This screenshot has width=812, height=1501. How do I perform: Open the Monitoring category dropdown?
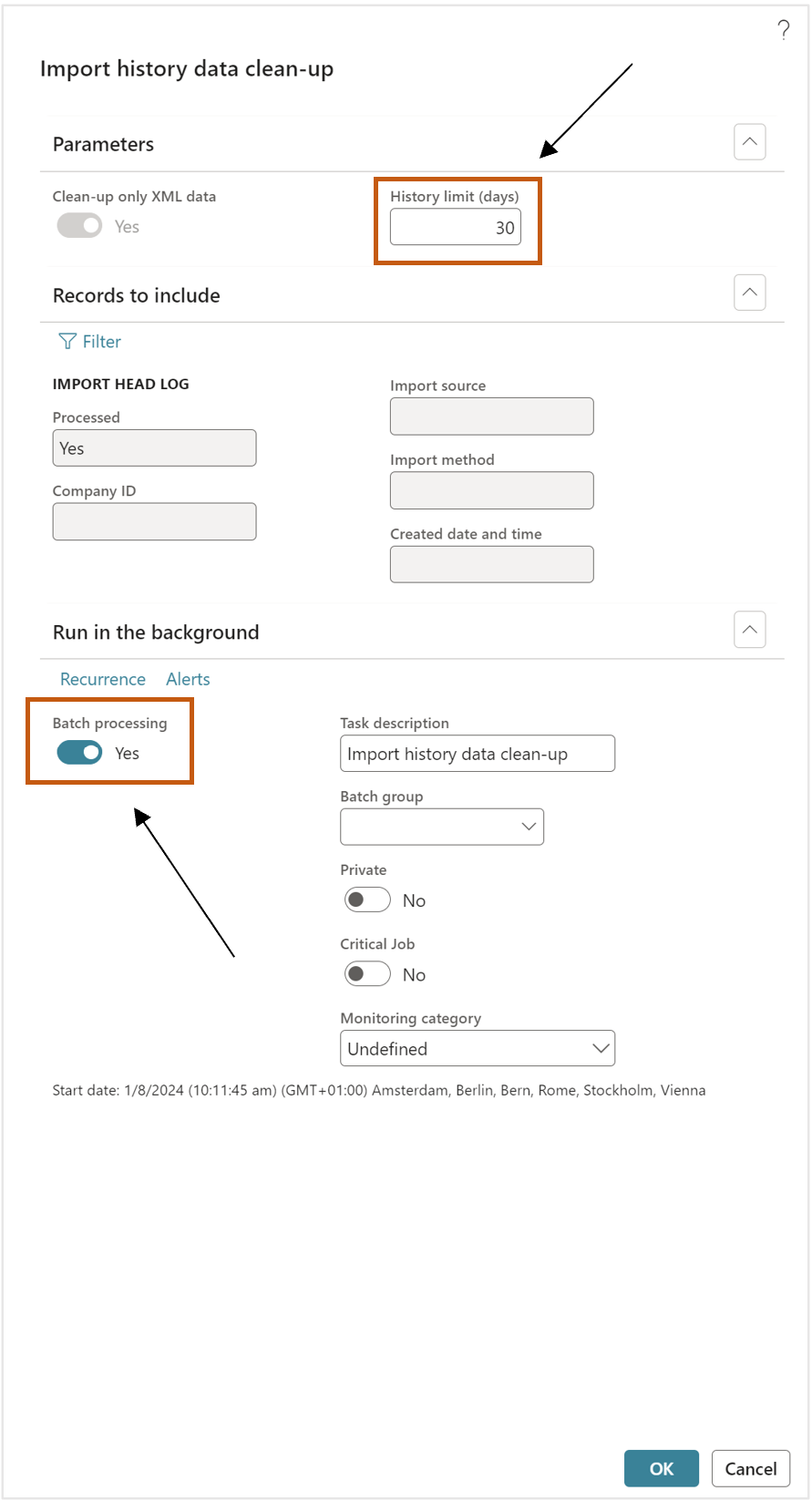(x=478, y=1048)
